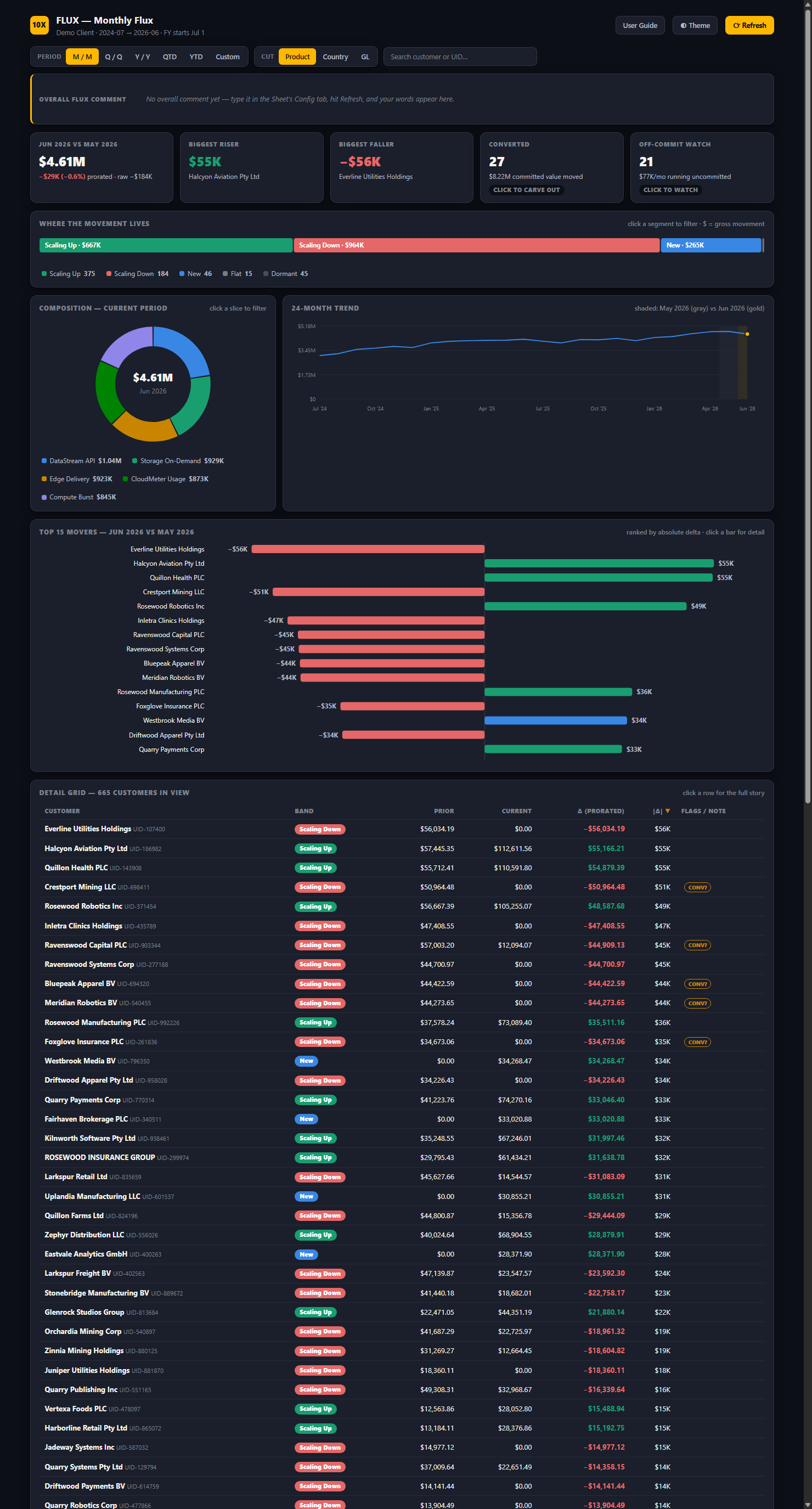Click the sort arrow on |Δ| column
Screen dimensions: 812x1509
(x=667, y=810)
